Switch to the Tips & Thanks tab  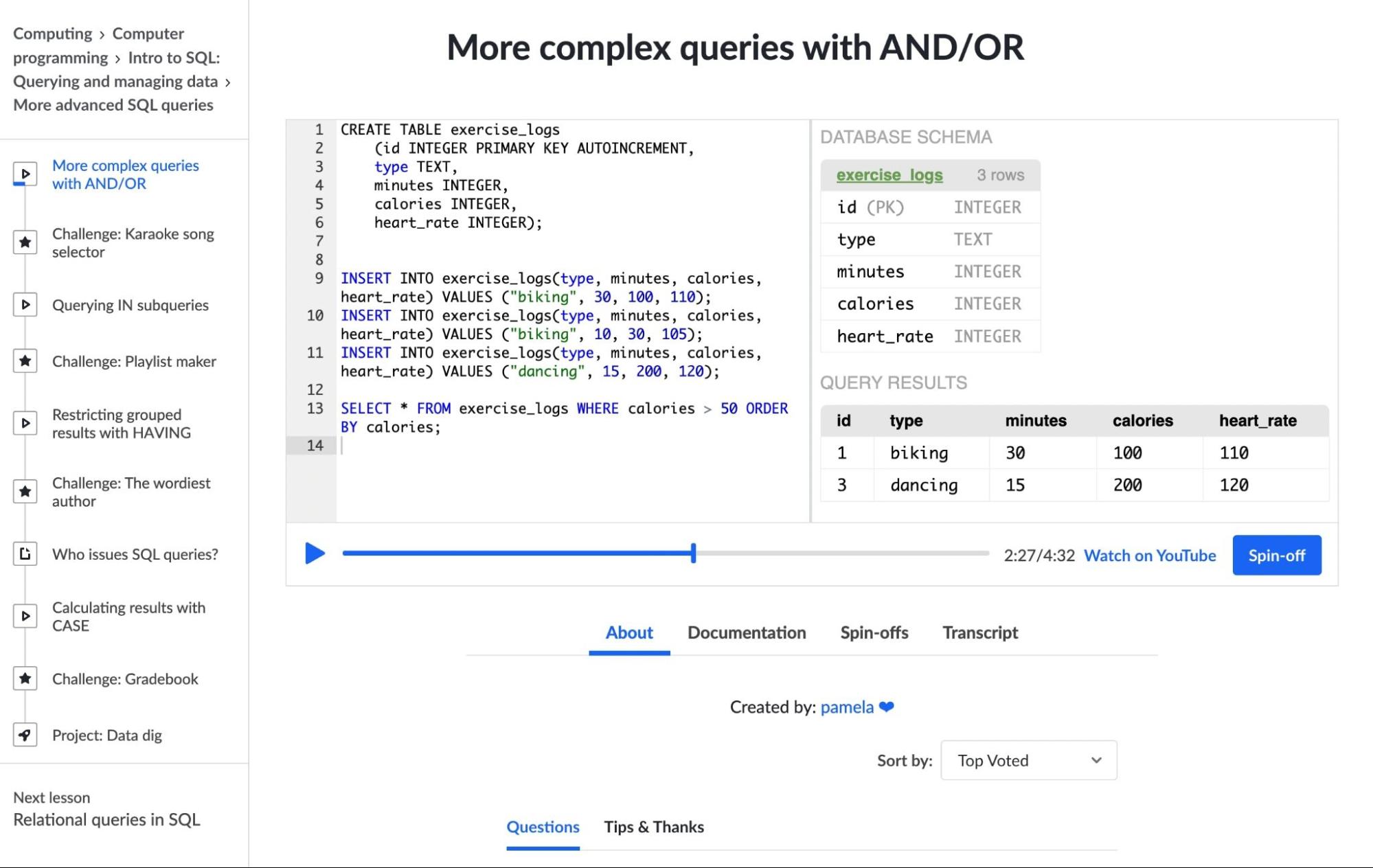click(653, 827)
